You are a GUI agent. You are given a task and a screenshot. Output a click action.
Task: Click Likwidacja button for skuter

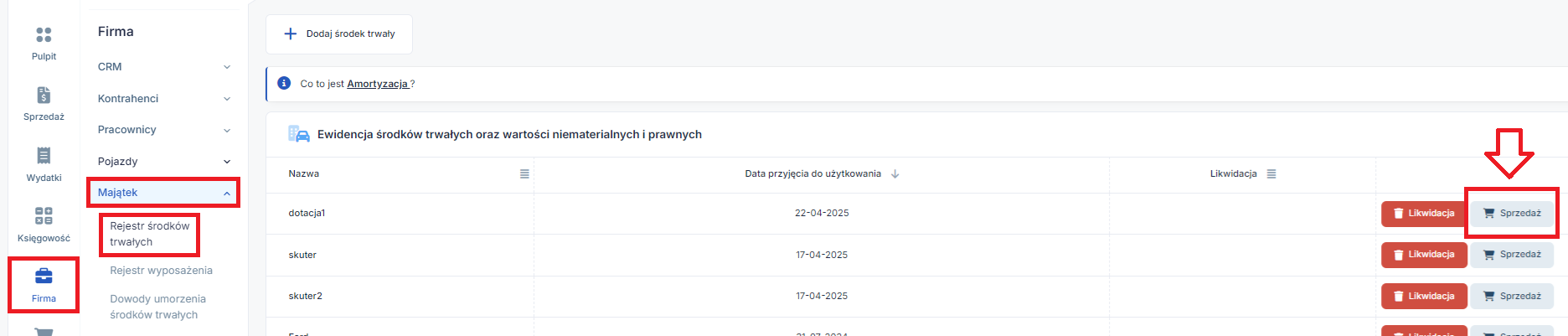pos(1424,255)
